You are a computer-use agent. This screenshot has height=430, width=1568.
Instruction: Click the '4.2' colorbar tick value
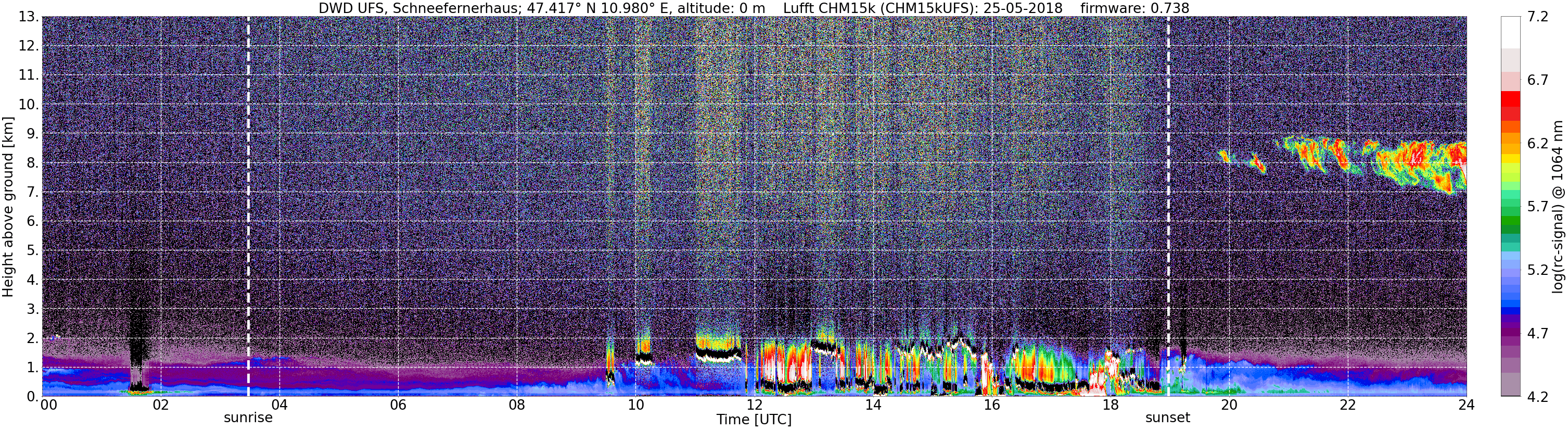click(x=1538, y=397)
